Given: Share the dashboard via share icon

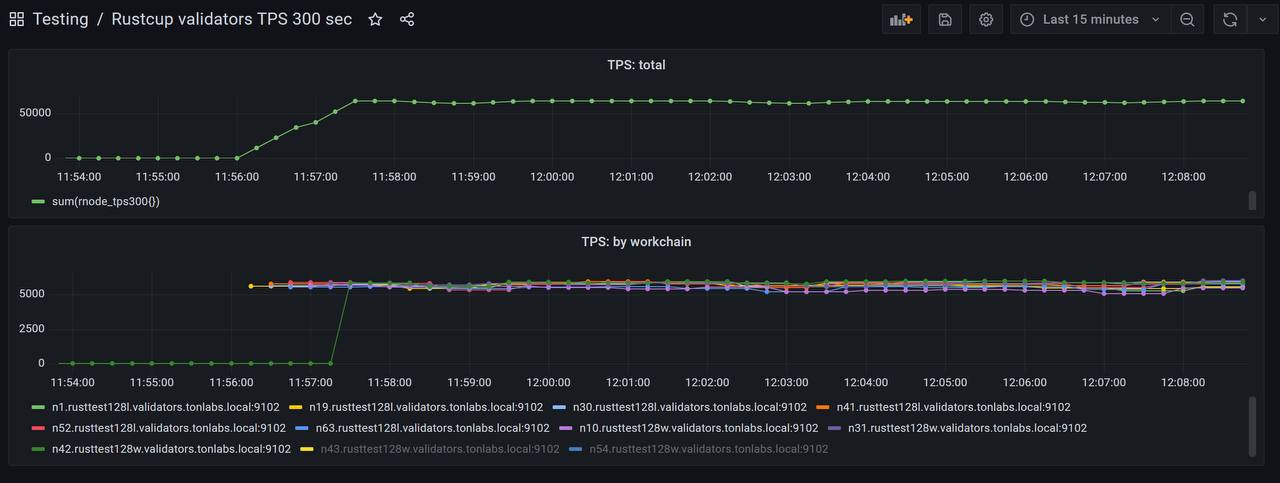Looking at the screenshot, I should click(x=407, y=19).
